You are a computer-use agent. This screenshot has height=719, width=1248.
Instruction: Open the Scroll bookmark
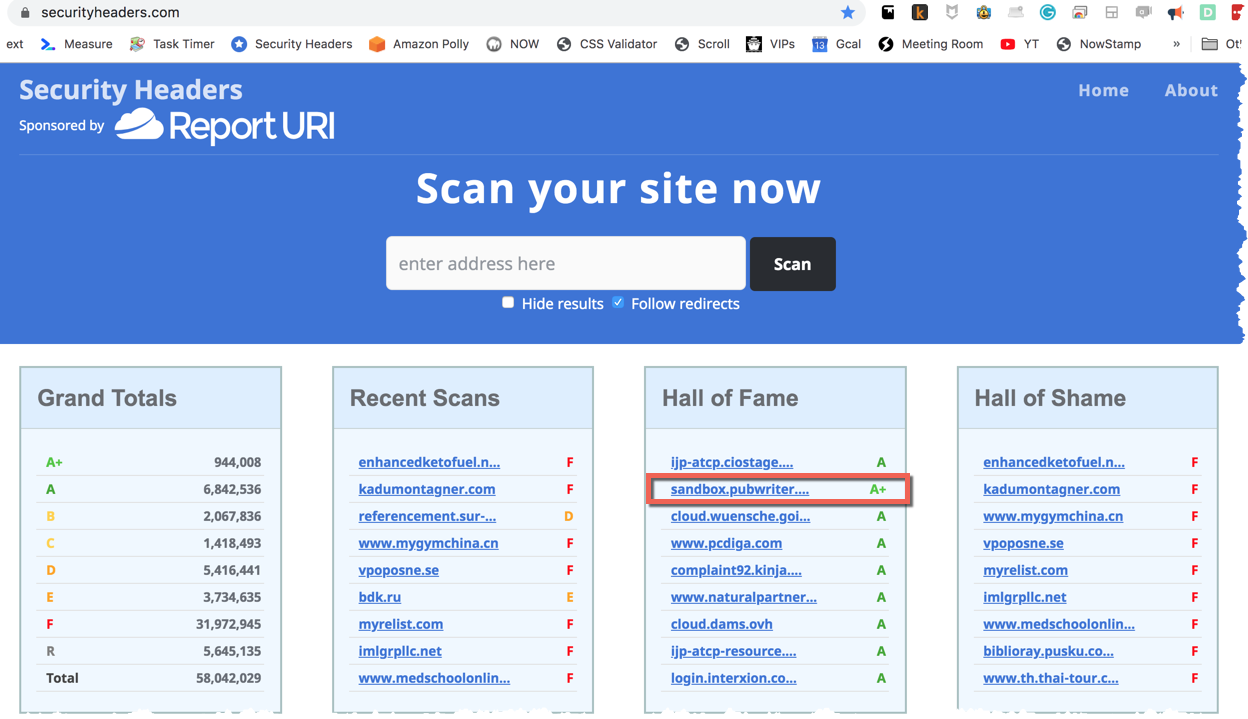701,44
